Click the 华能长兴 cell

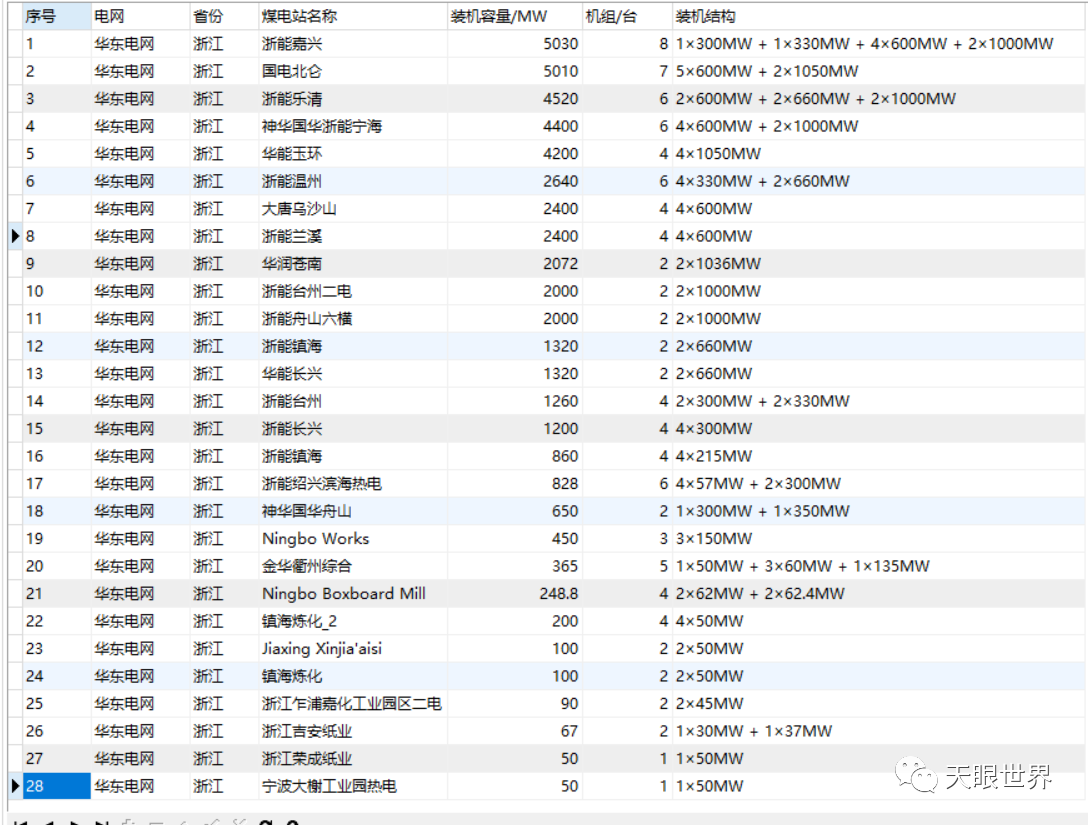coord(352,374)
